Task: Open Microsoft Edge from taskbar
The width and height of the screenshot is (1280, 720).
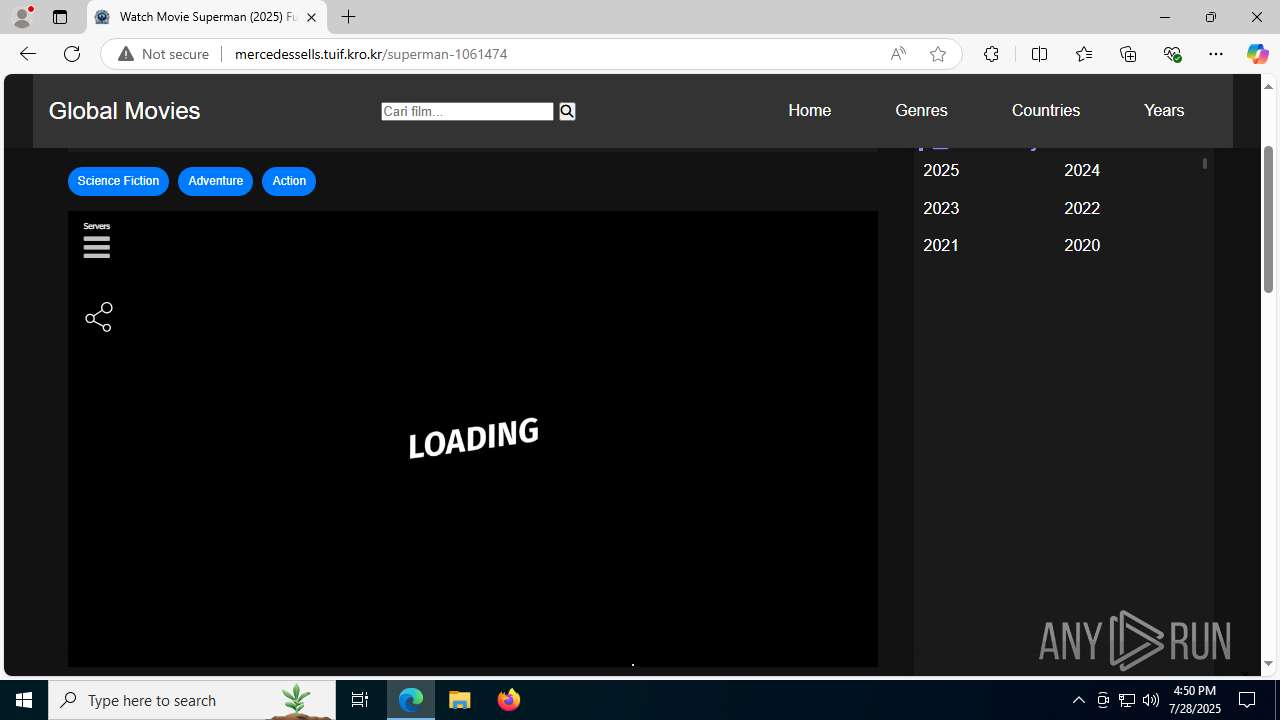Action: pyautogui.click(x=411, y=700)
